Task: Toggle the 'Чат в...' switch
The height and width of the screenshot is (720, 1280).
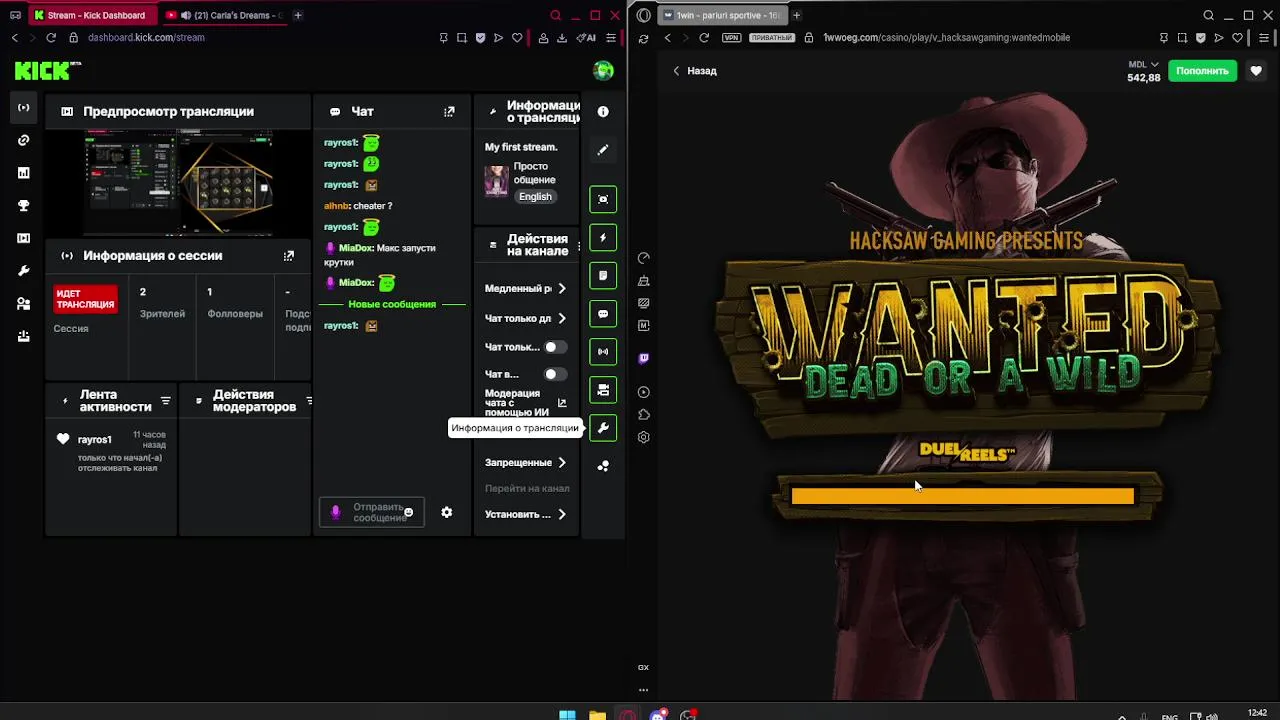Action: click(x=554, y=374)
